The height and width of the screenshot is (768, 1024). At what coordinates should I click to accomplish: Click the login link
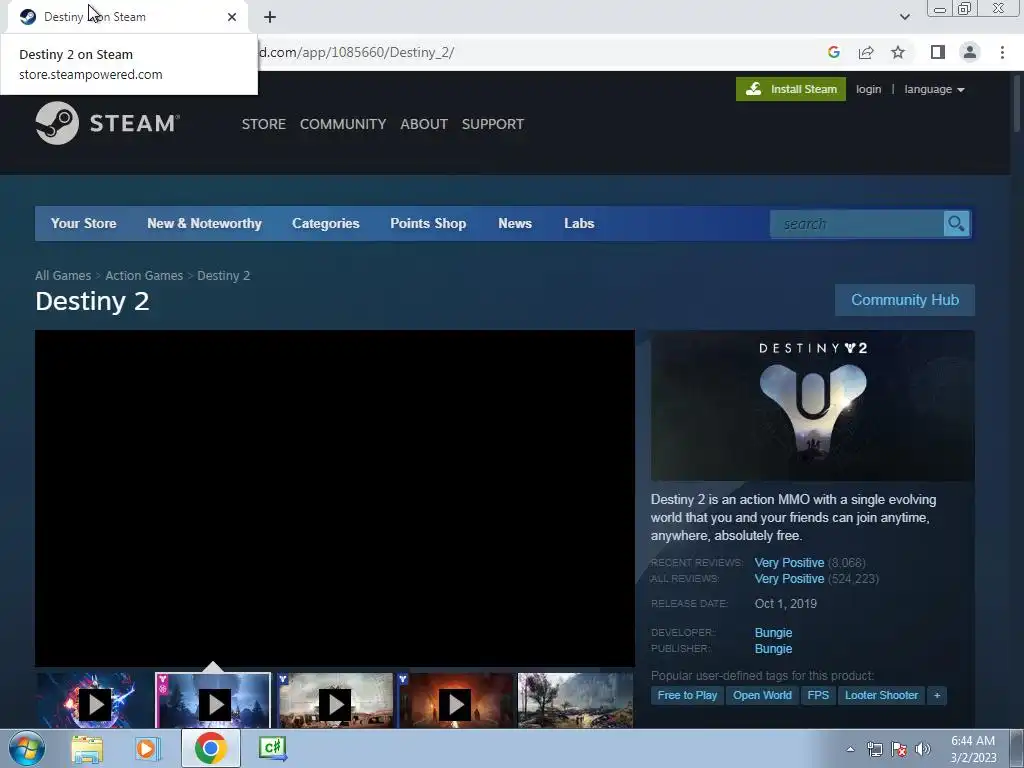[869, 89]
